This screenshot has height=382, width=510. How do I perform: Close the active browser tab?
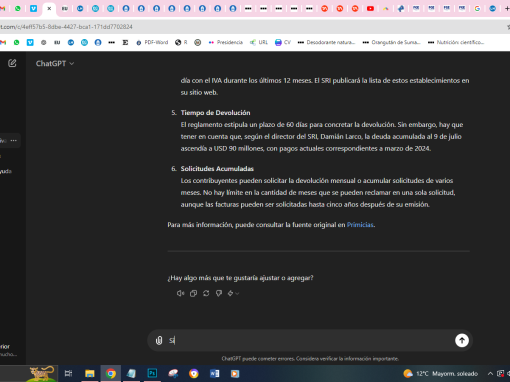point(49,9)
